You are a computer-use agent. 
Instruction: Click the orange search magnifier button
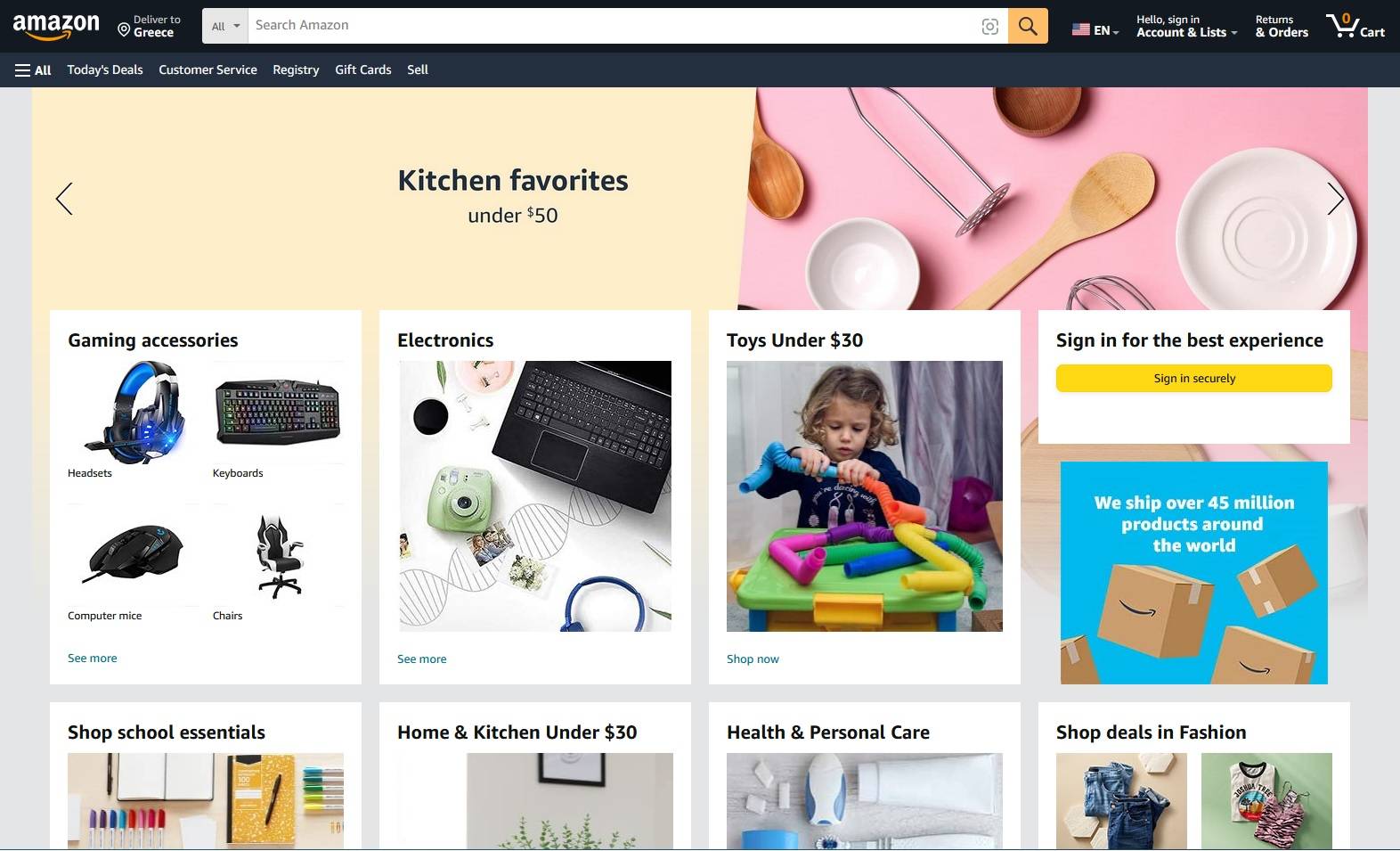[1028, 26]
